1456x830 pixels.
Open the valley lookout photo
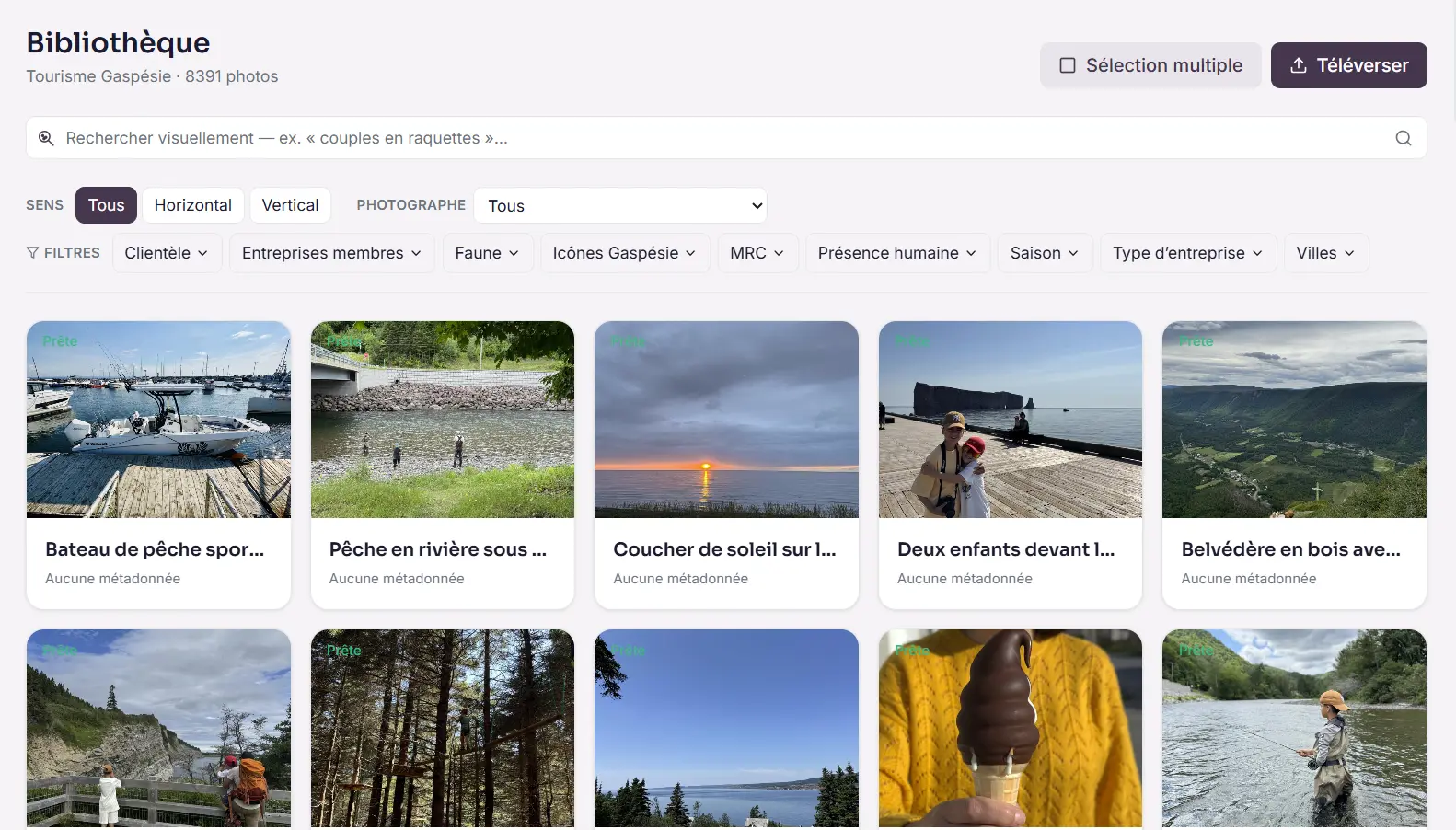coord(1294,420)
